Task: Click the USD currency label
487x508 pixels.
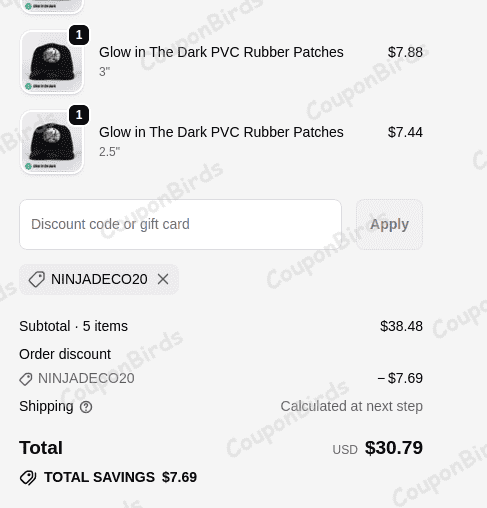Action: [345, 450]
